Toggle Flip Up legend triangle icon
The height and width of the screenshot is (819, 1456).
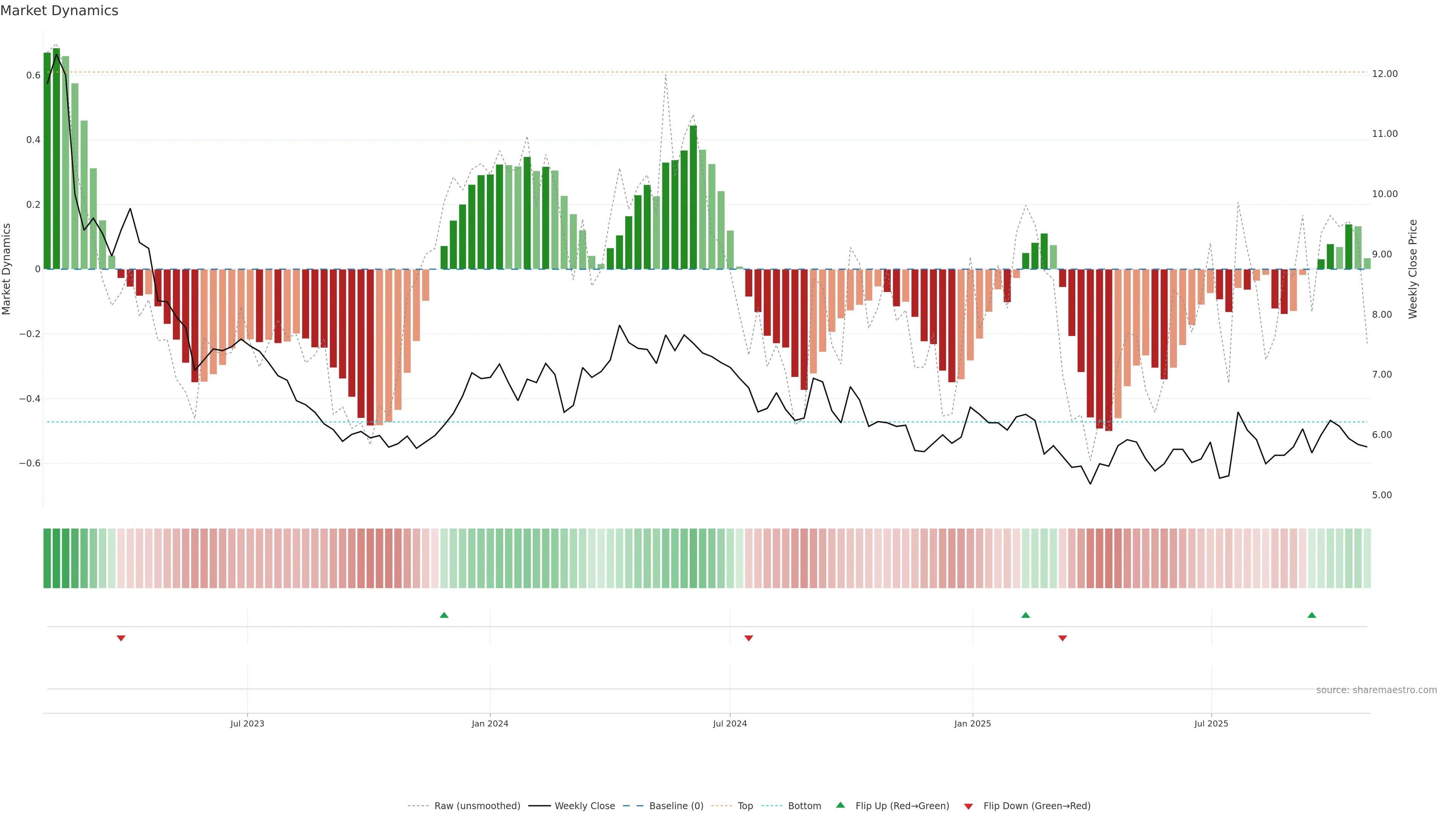point(841,805)
